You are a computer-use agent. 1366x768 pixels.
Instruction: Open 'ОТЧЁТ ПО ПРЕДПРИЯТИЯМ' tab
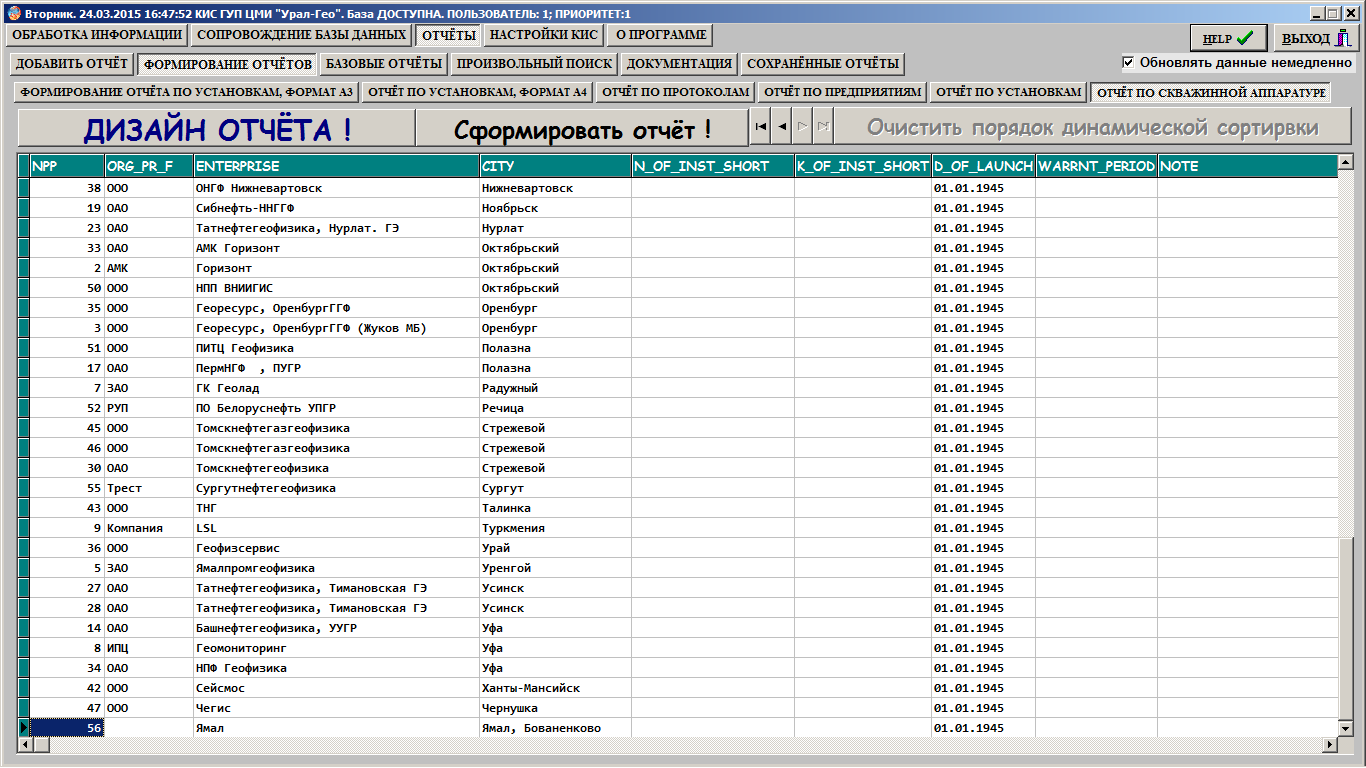pos(842,92)
